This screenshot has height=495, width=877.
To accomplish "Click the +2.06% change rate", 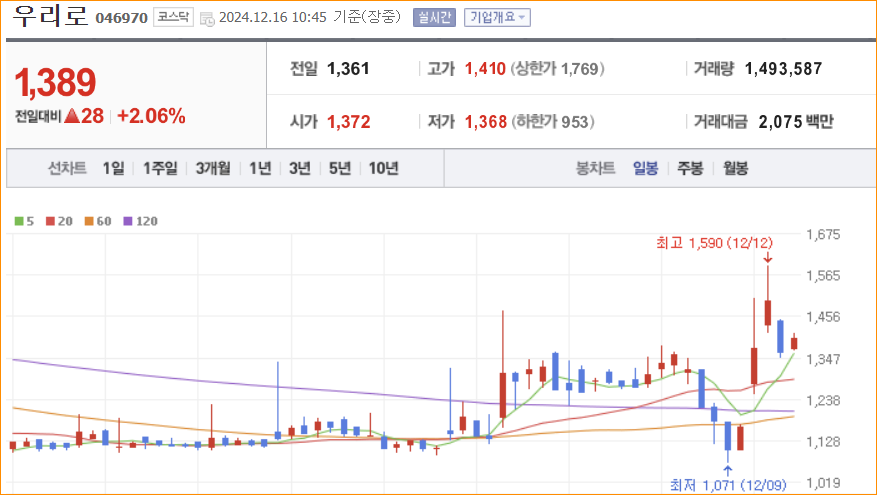I will click(x=151, y=116).
